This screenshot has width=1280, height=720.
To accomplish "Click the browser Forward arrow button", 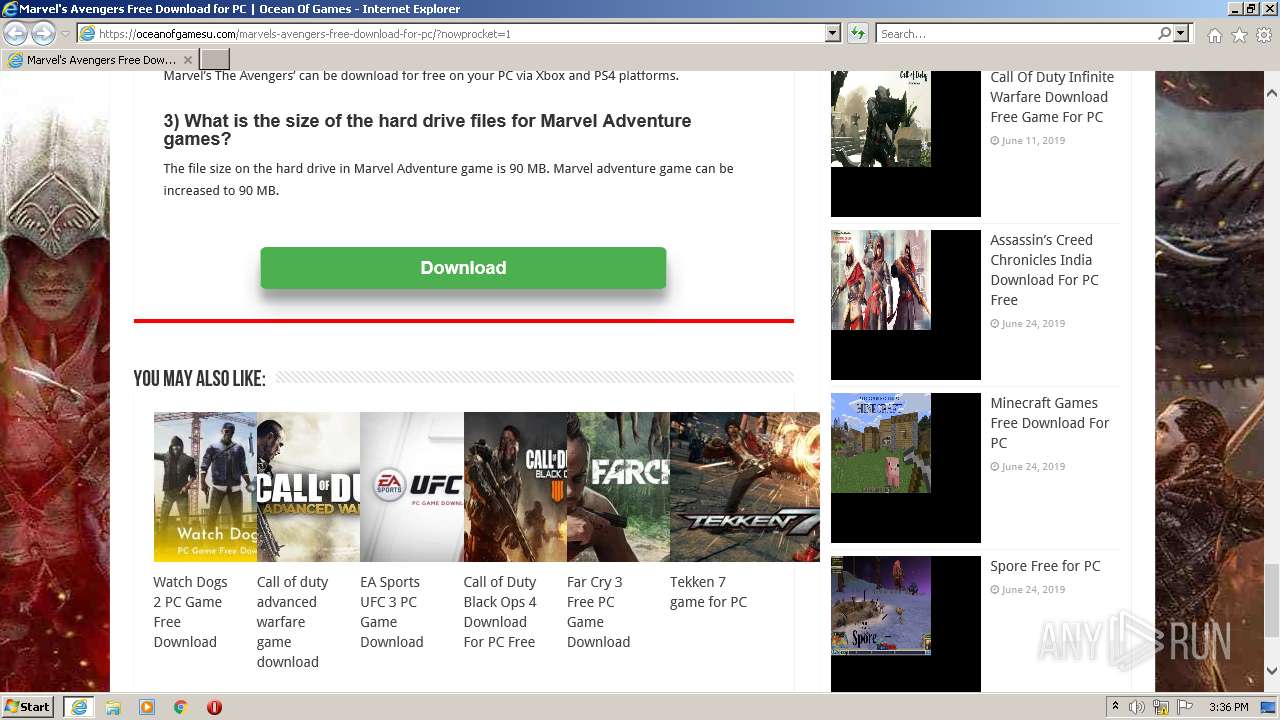I will click(x=43, y=33).
